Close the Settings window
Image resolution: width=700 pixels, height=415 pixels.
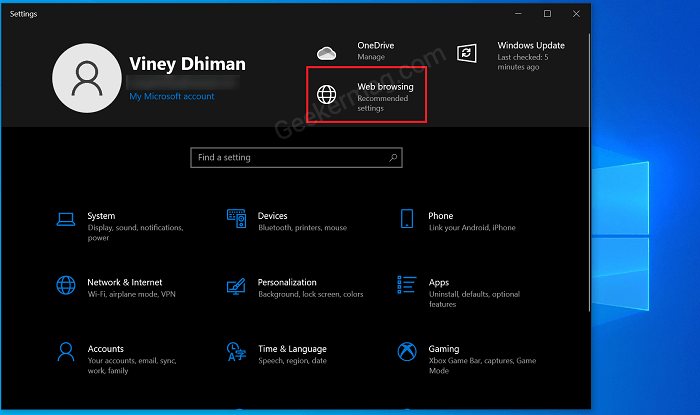click(x=576, y=14)
